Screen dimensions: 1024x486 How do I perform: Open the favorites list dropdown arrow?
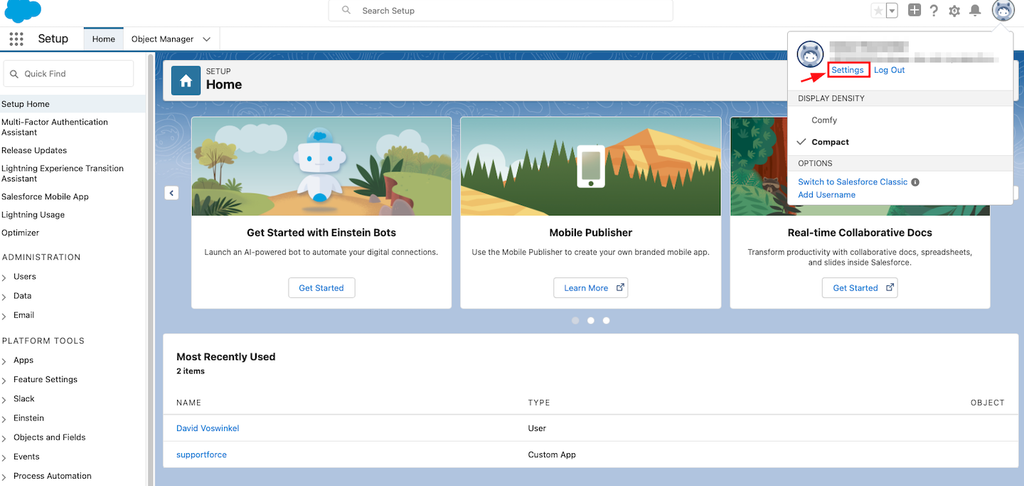pos(892,10)
